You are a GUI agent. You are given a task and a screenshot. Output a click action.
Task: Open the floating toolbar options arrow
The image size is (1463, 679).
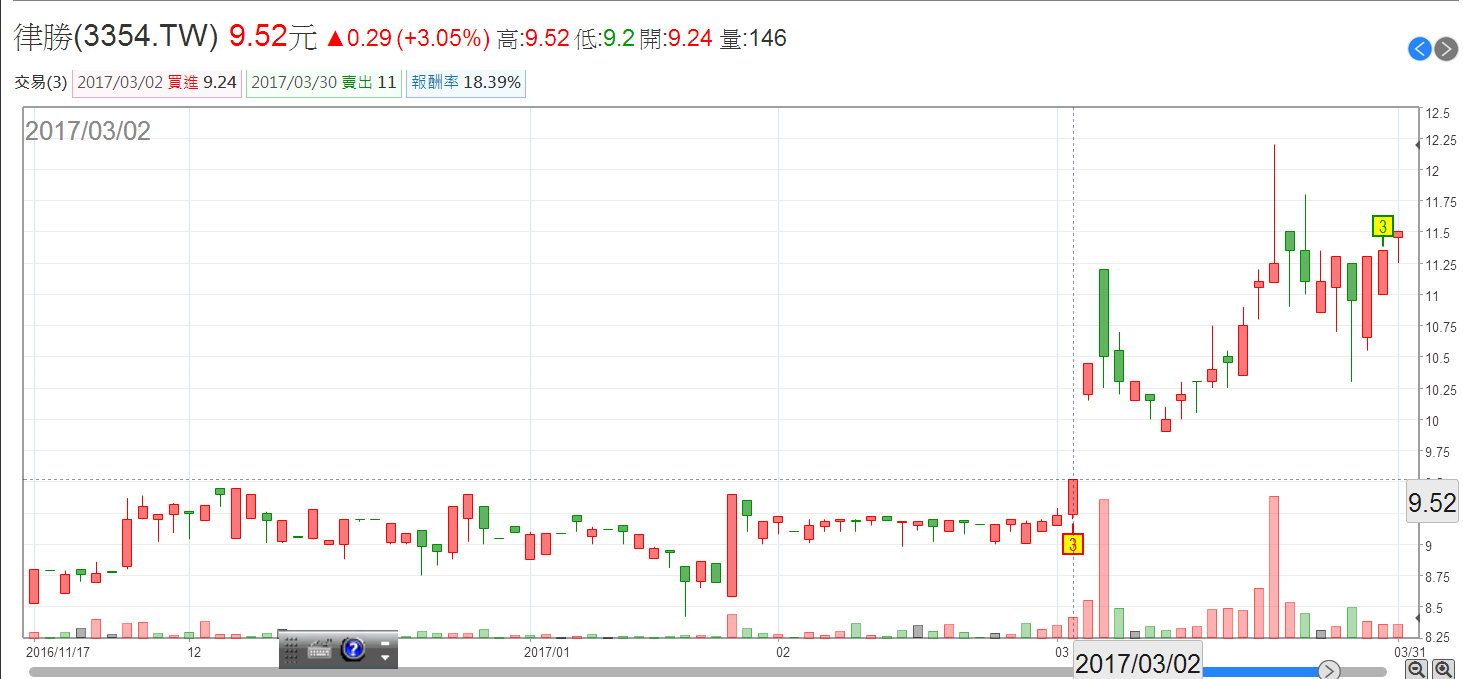[x=384, y=657]
